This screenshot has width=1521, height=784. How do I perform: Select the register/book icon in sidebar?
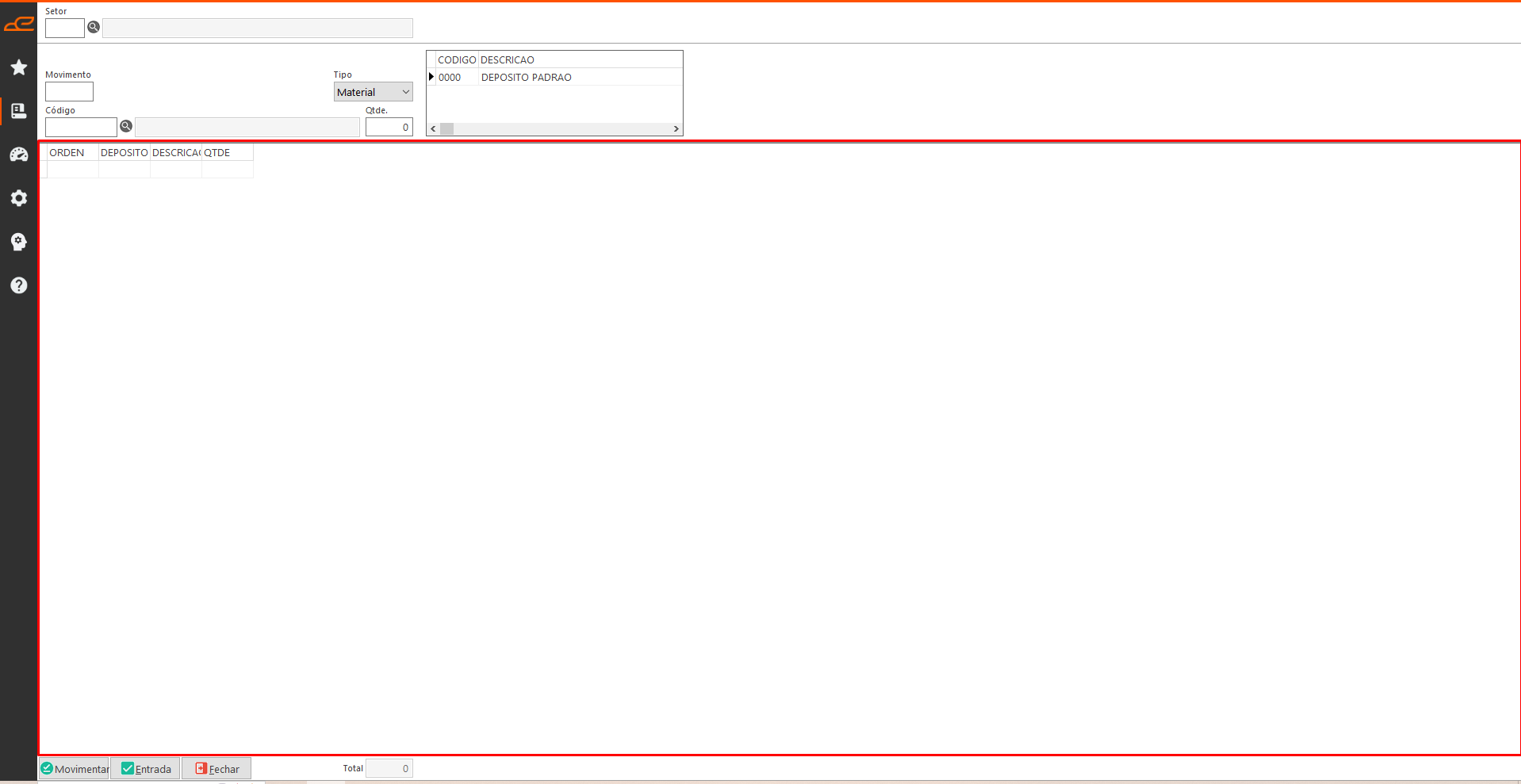coord(19,111)
